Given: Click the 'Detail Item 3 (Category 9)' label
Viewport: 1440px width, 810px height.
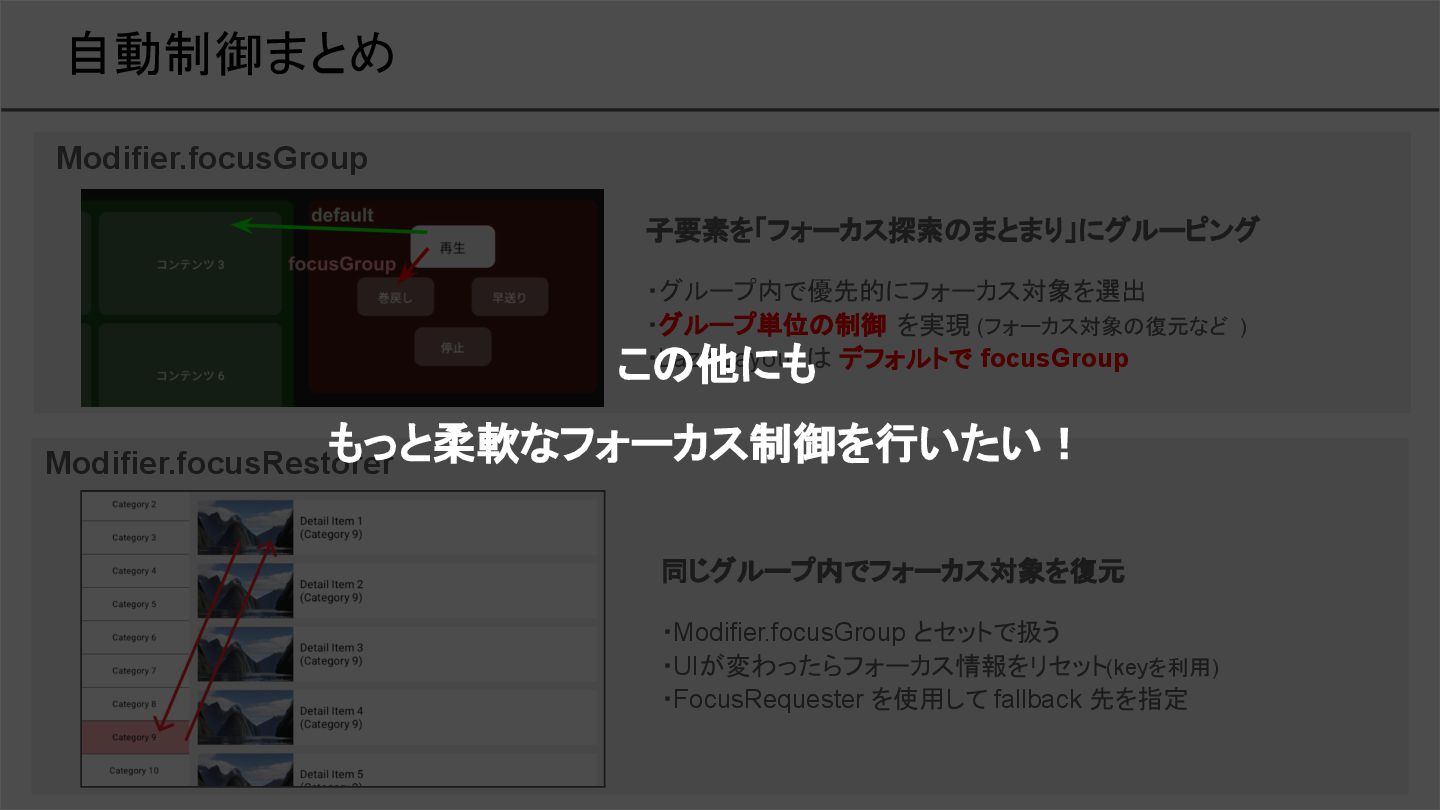Looking at the screenshot, I should [331, 654].
